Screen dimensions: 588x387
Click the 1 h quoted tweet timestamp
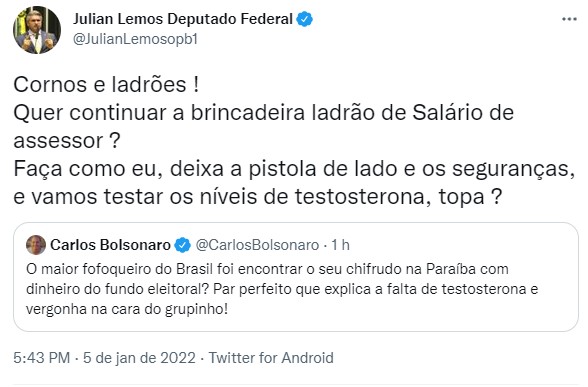340,245
